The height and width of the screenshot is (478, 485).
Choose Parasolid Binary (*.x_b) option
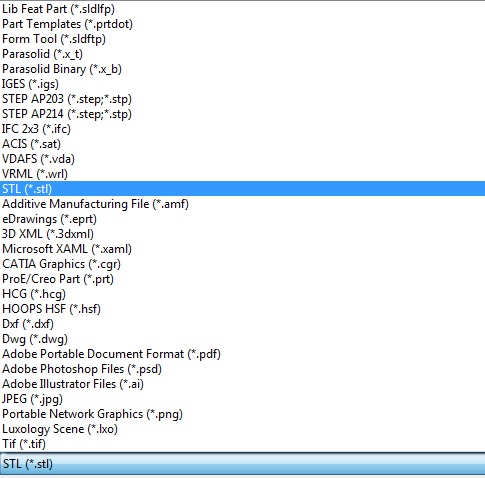click(242, 69)
